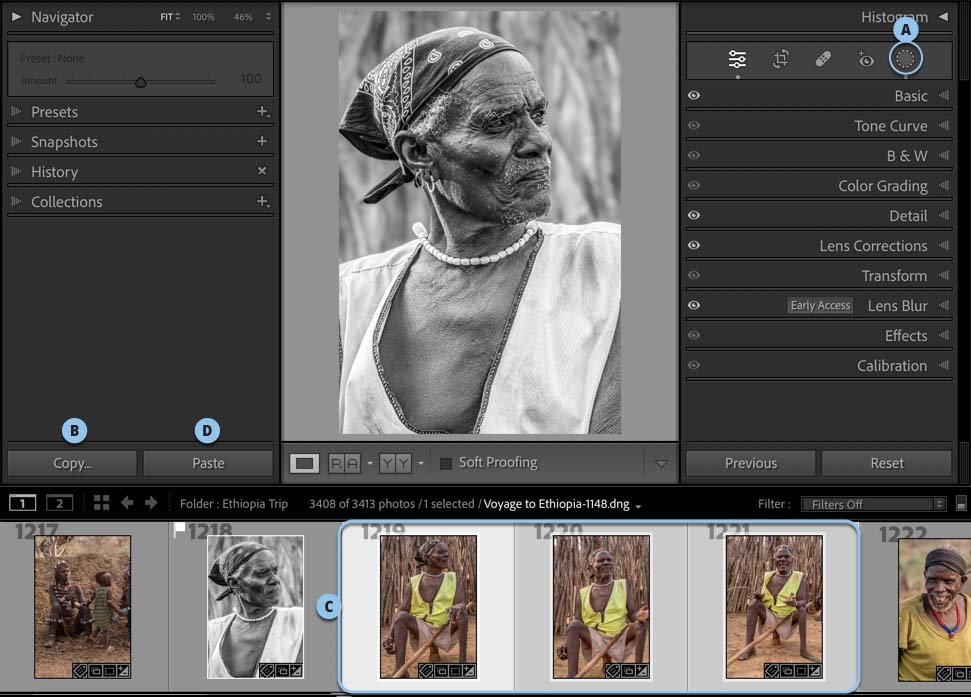Select second window display button 2
971x697 pixels.
click(59, 503)
